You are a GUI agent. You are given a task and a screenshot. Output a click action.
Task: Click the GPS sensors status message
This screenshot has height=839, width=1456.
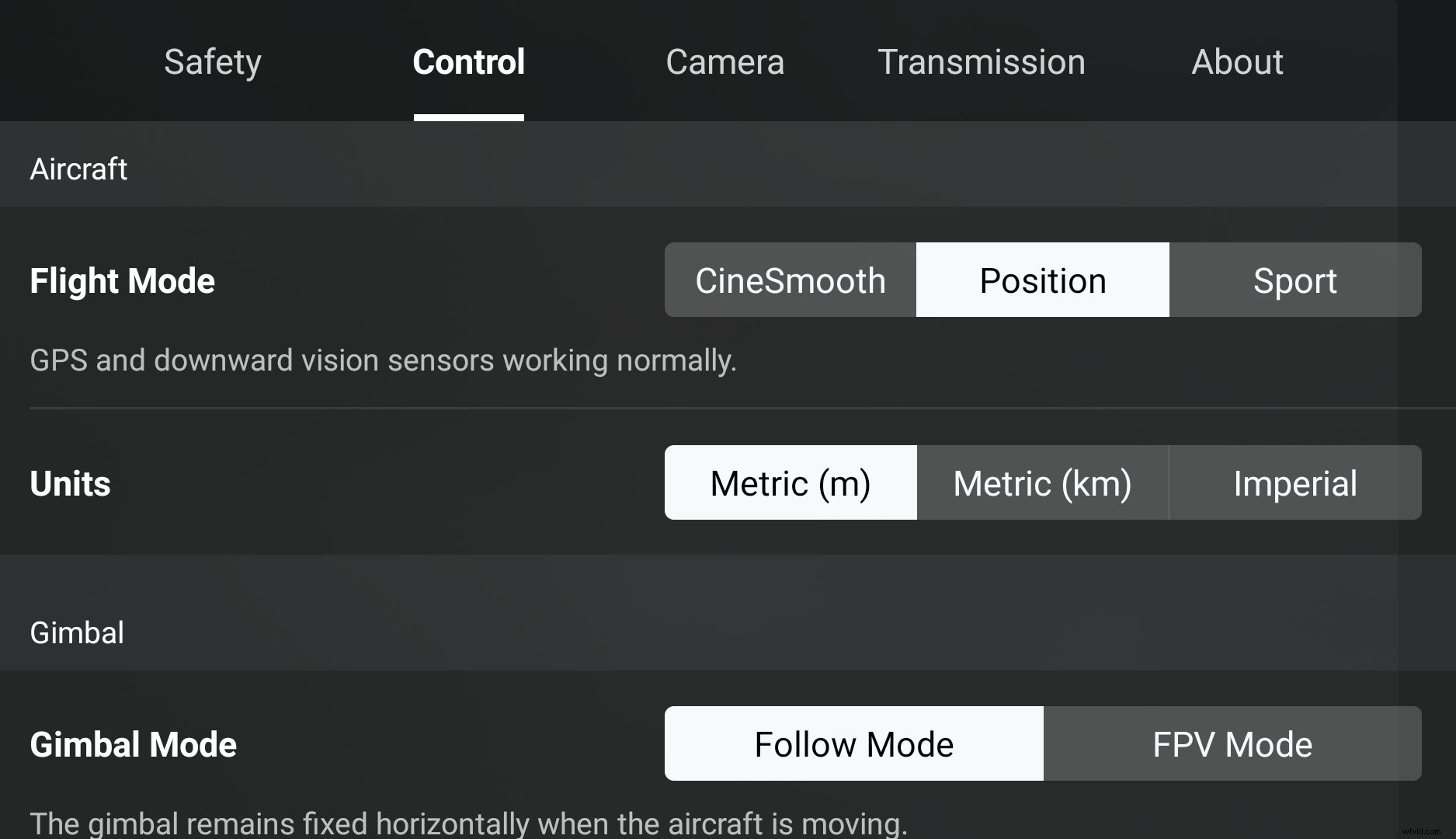coord(383,360)
